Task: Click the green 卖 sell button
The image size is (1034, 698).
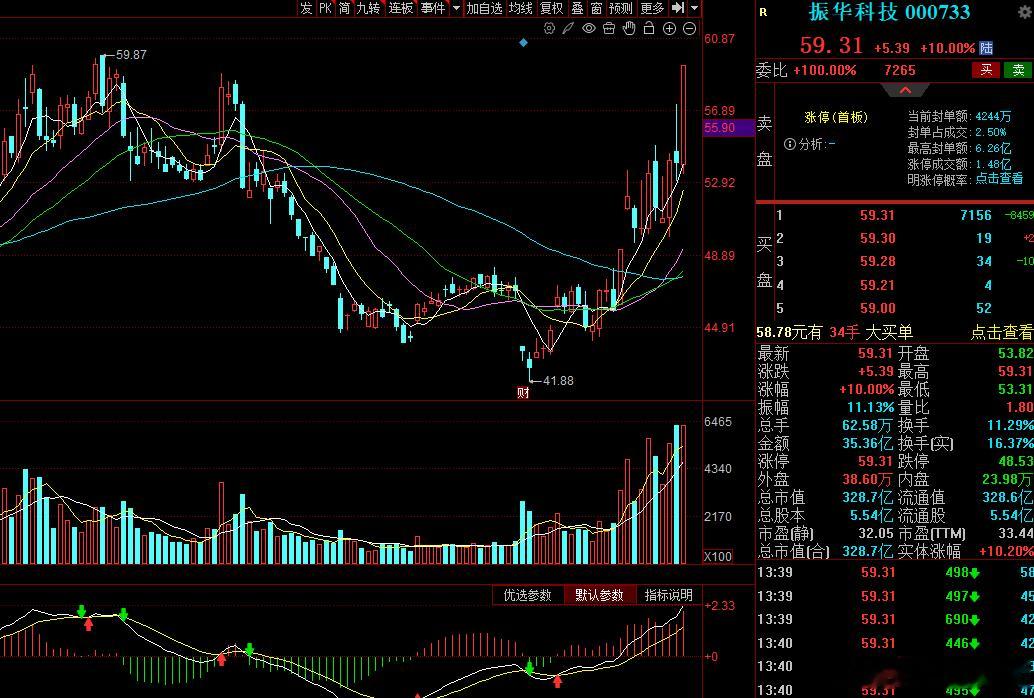Action: pos(1018,70)
